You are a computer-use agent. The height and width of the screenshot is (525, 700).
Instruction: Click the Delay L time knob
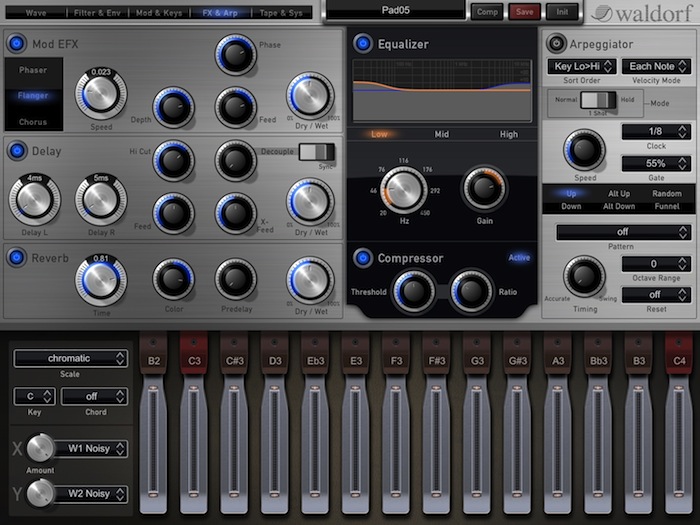(x=34, y=199)
